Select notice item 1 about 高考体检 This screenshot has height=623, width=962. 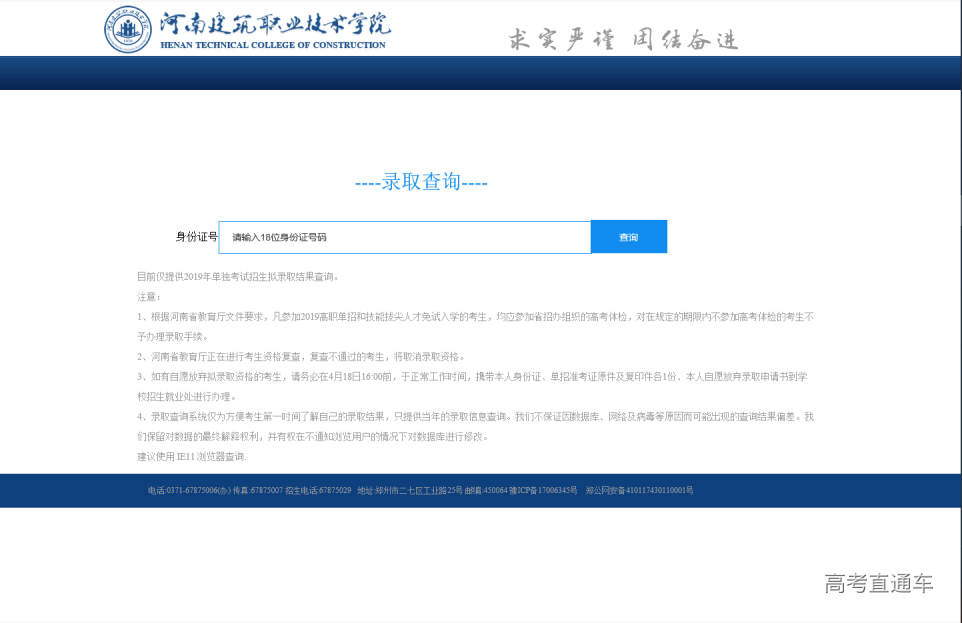pyautogui.click(x=475, y=316)
